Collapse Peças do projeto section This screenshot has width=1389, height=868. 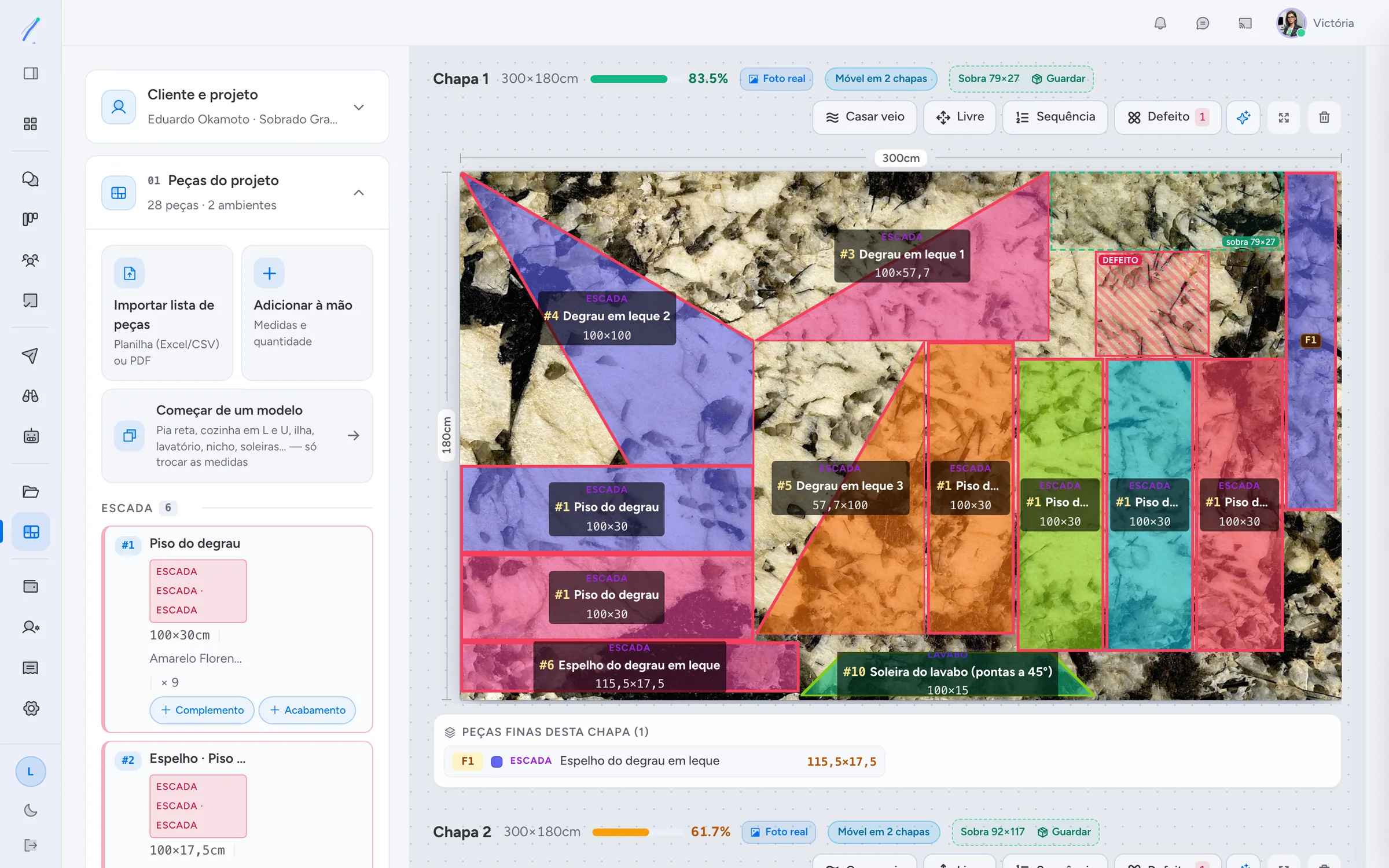[359, 193]
